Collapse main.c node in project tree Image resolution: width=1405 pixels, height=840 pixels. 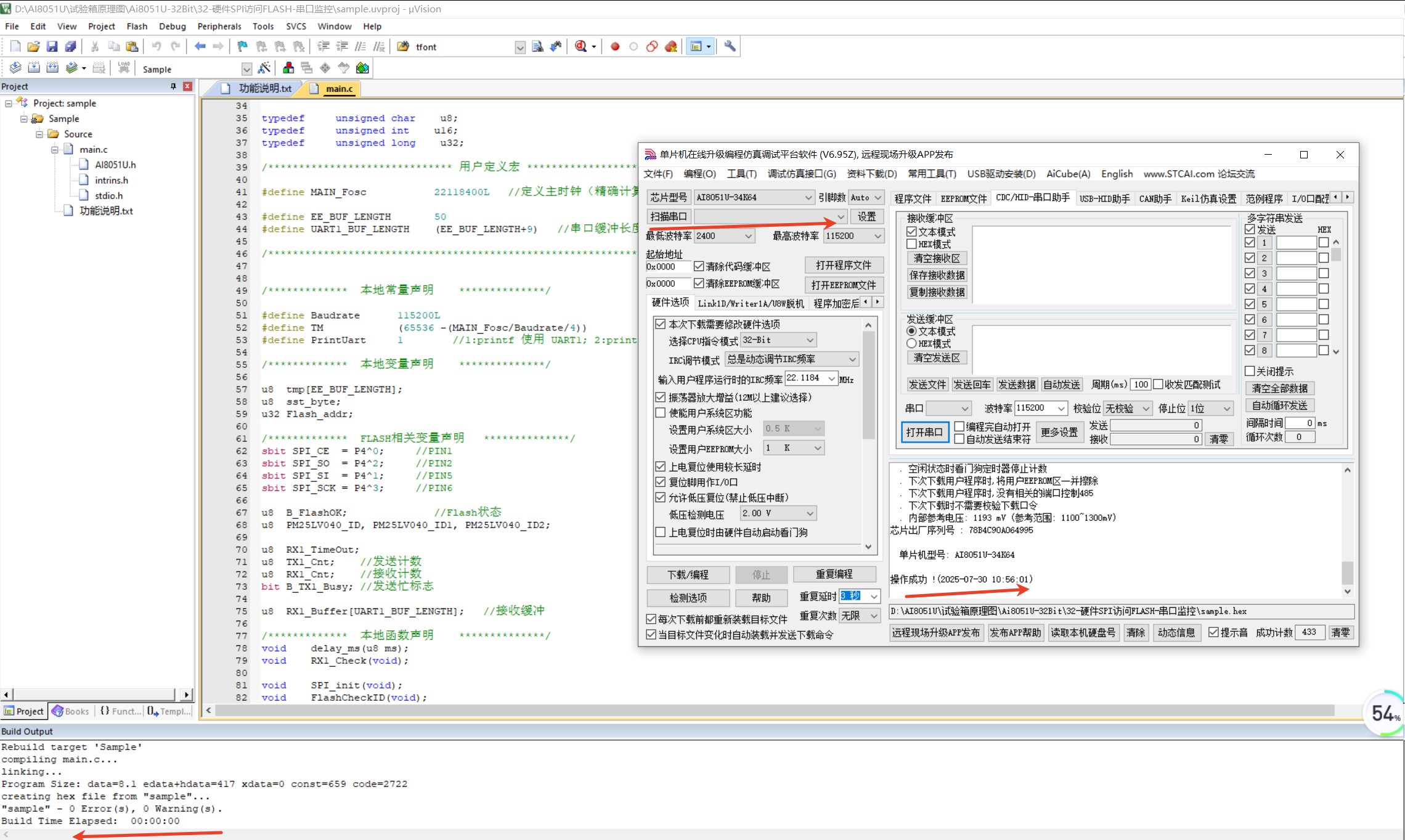click(55, 149)
